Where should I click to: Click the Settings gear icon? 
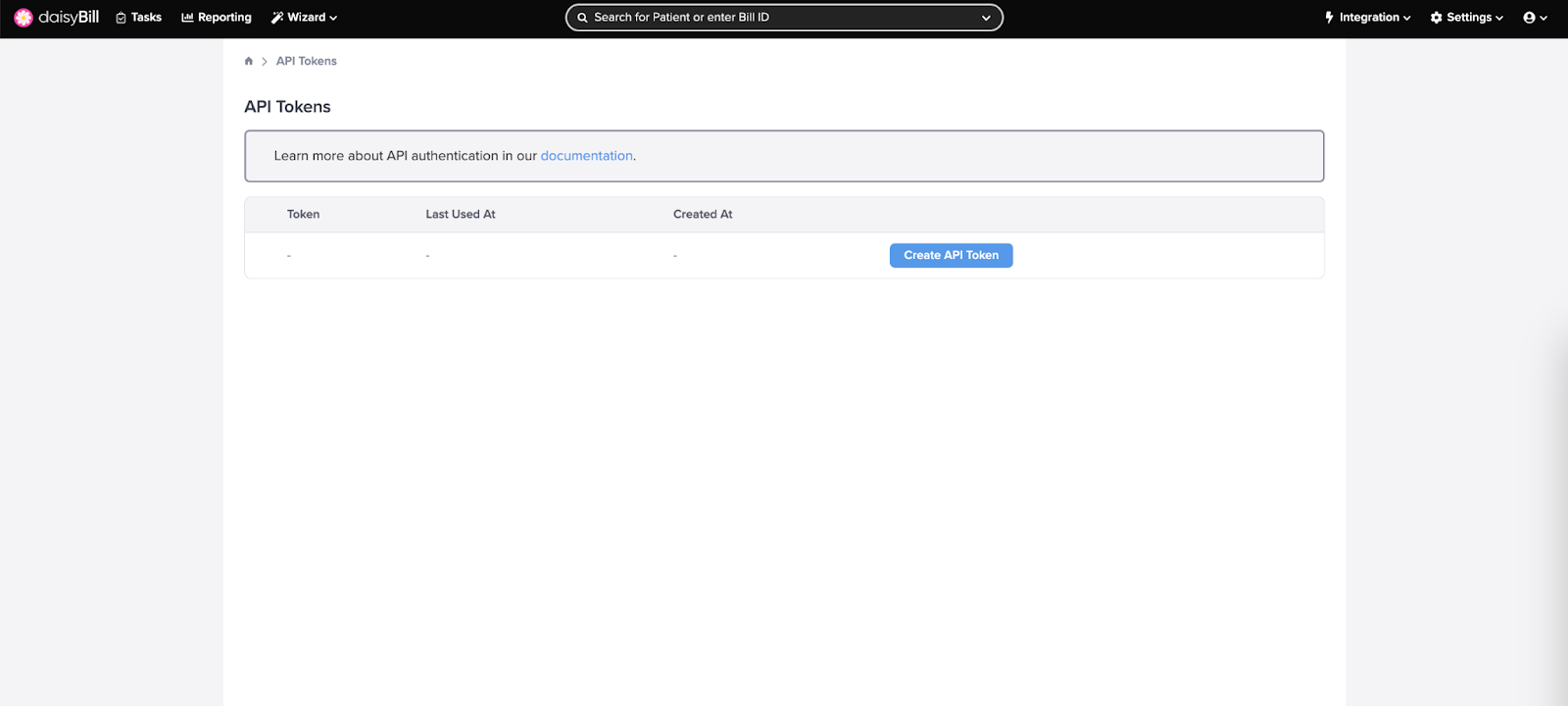tap(1437, 18)
